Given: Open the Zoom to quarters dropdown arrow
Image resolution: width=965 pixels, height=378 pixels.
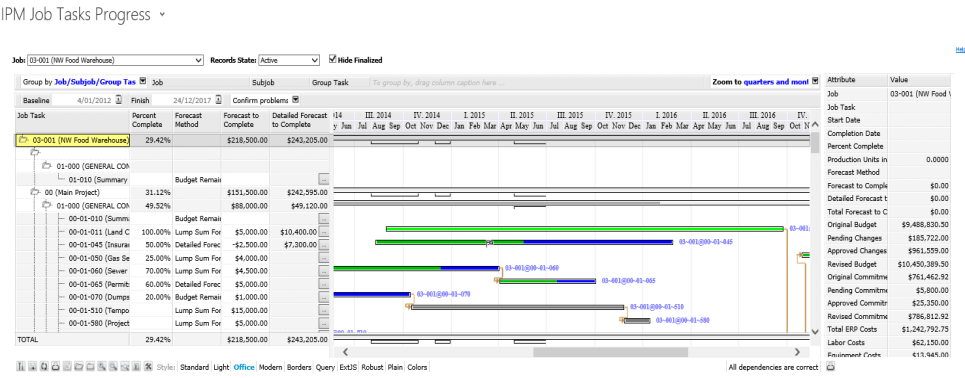Looking at the screenshot, I should point(815,81).
